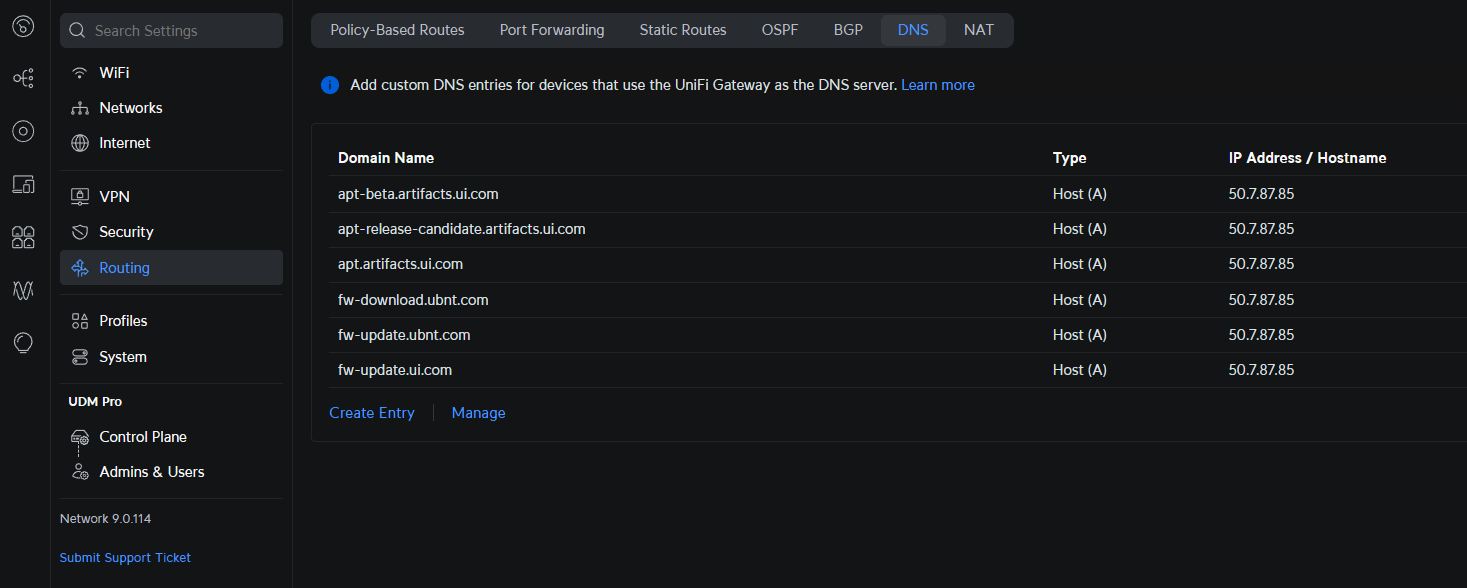Select the DNS tab
Image resolution: width=1467 pixels, height=588 pixels.
pyautogui.click(x=913, y=30)
